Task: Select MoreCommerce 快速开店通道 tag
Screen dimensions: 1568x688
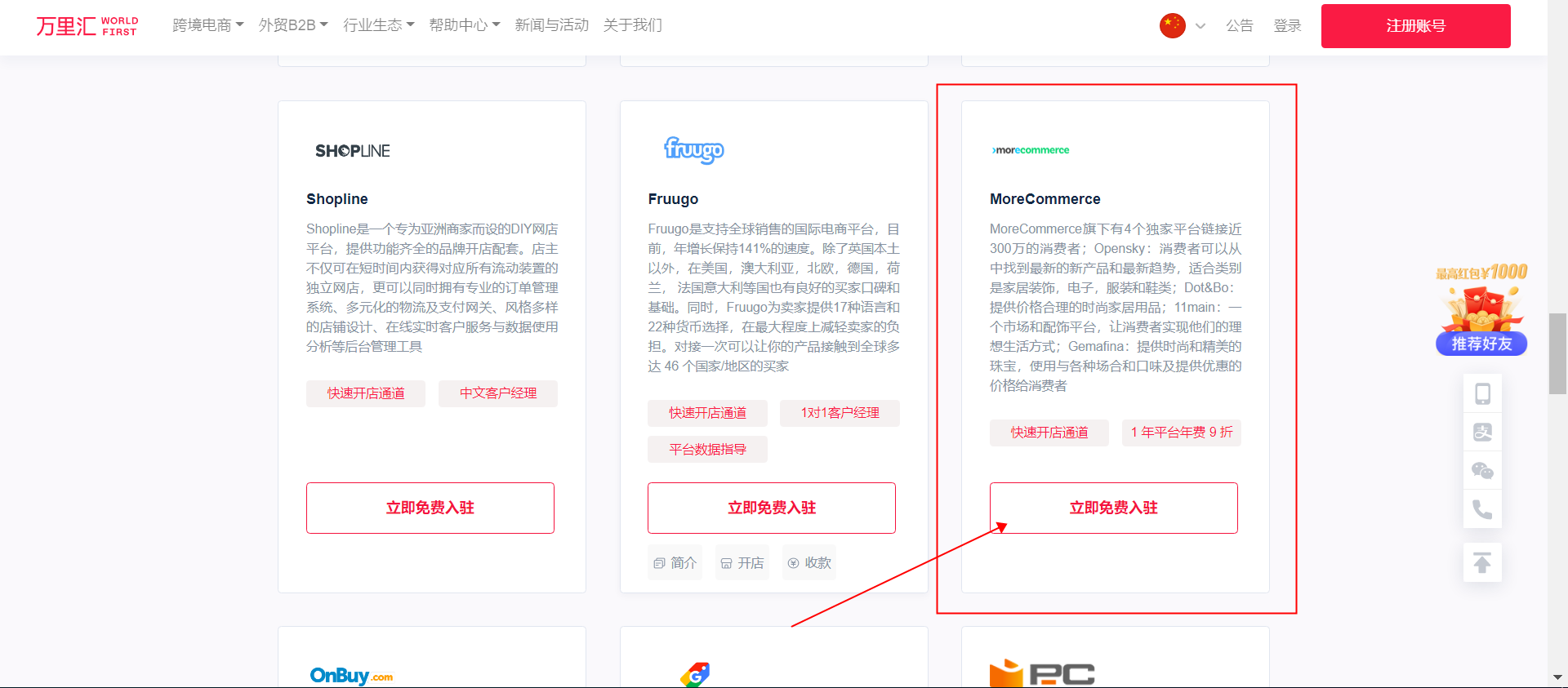Action: (1049, 433)
